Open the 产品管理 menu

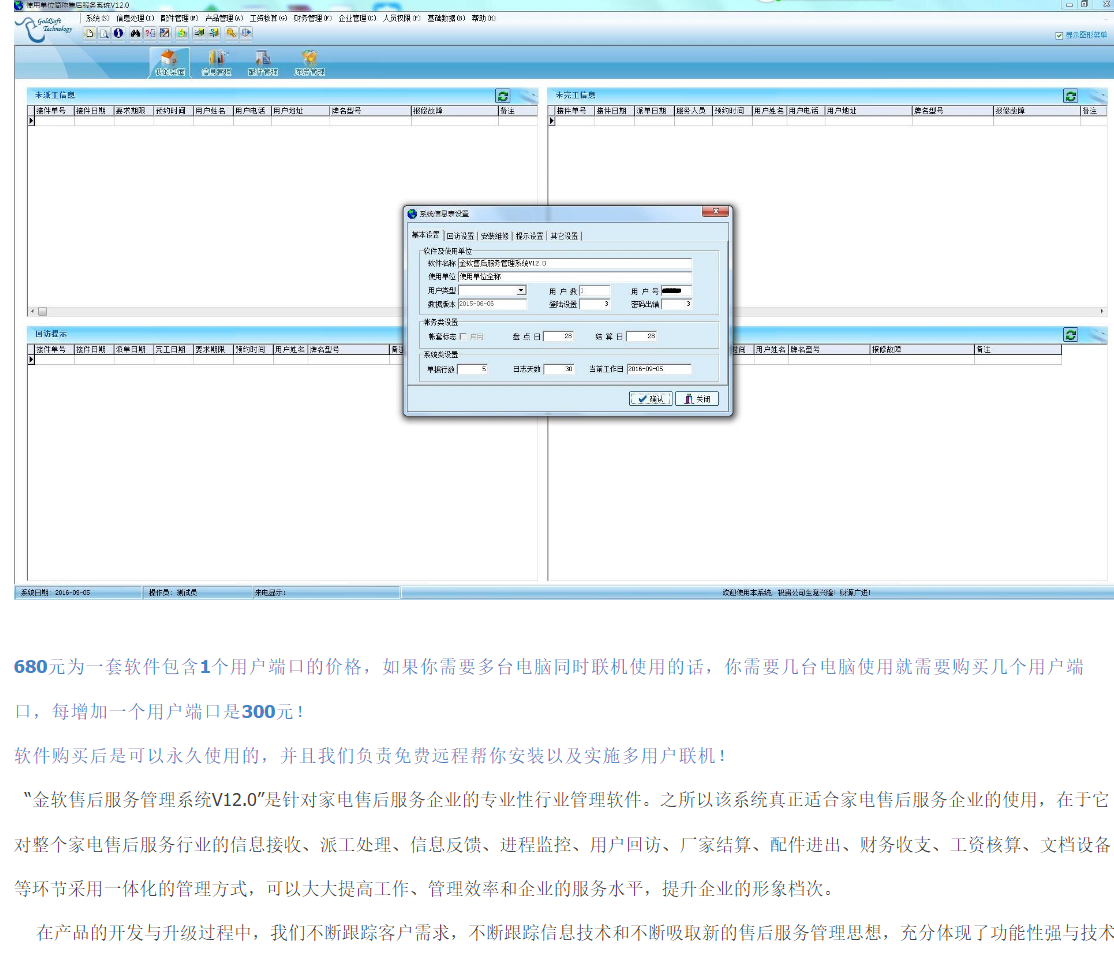point(224,18)
